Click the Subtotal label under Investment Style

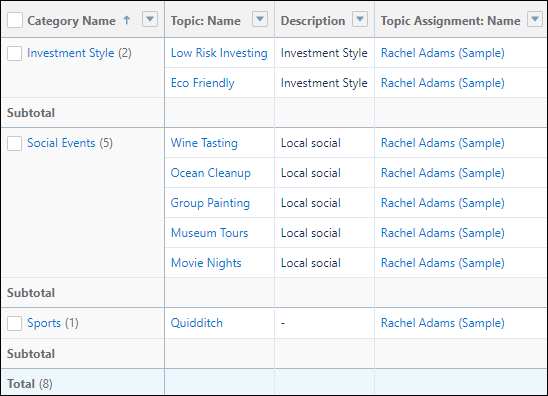click(31, 113)
